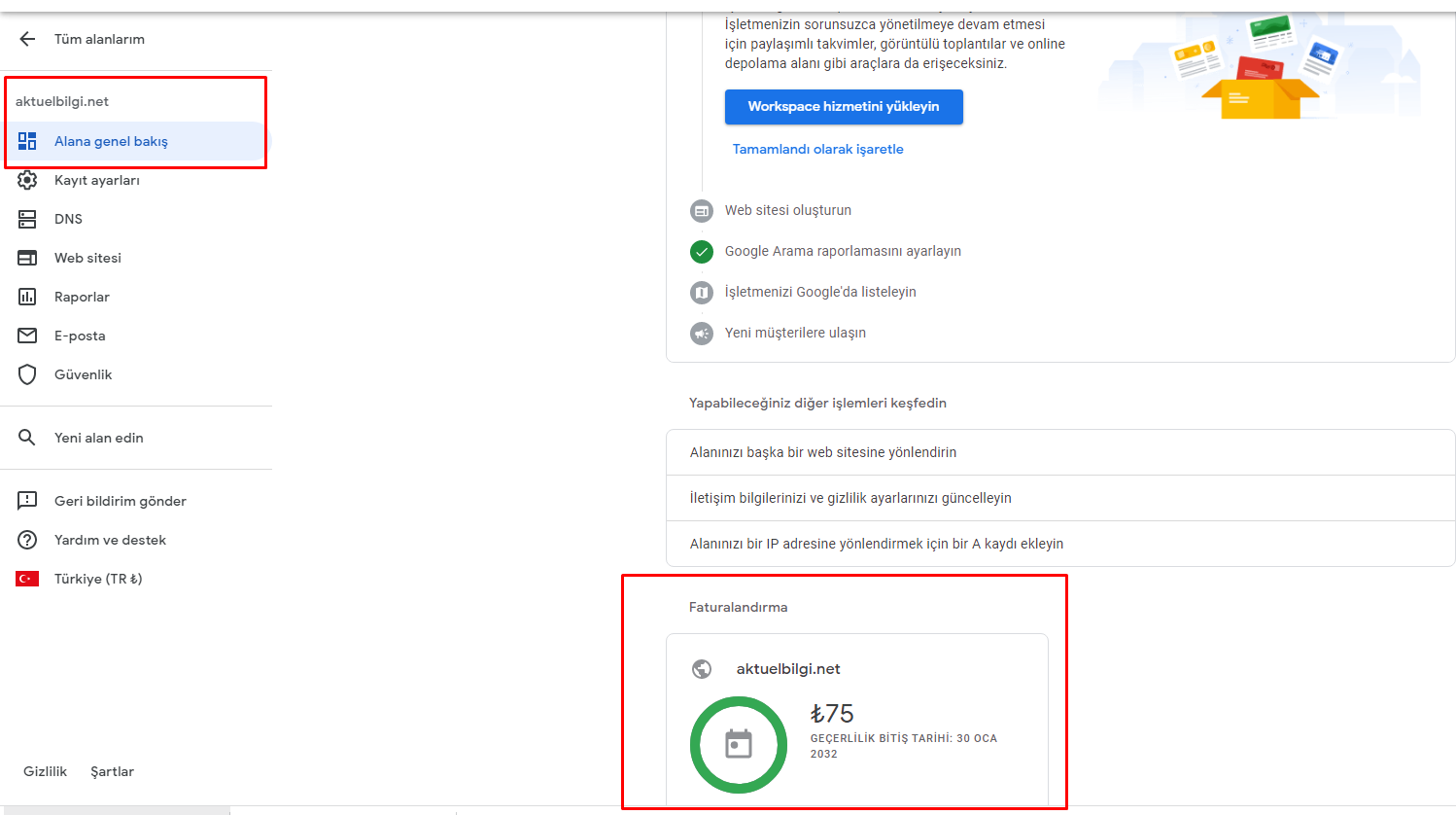Expand Google Arama raporlamasını ayarlayın step

coord(843,251)
